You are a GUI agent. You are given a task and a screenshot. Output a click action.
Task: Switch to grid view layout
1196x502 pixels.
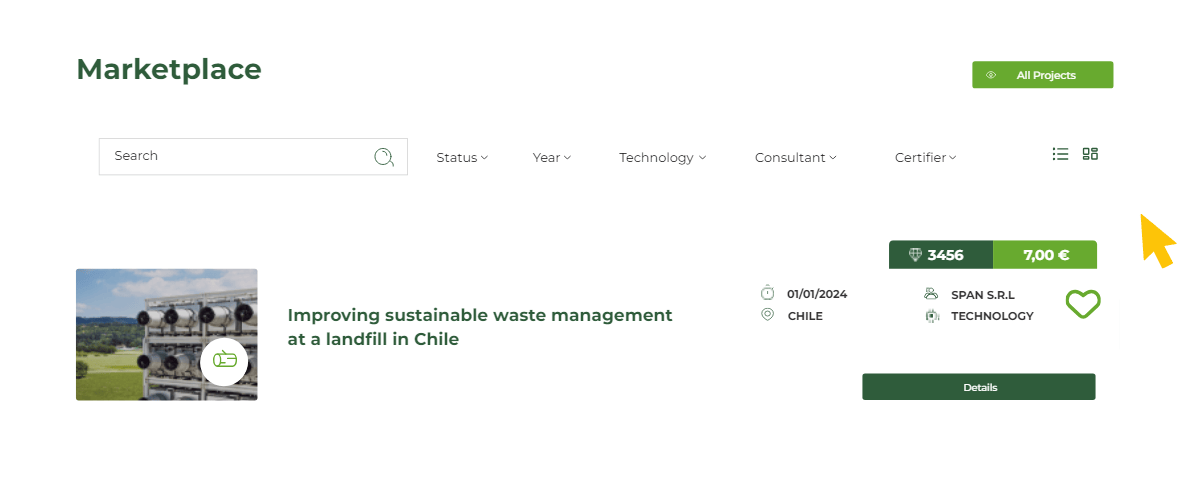[x=1090, y=154]
